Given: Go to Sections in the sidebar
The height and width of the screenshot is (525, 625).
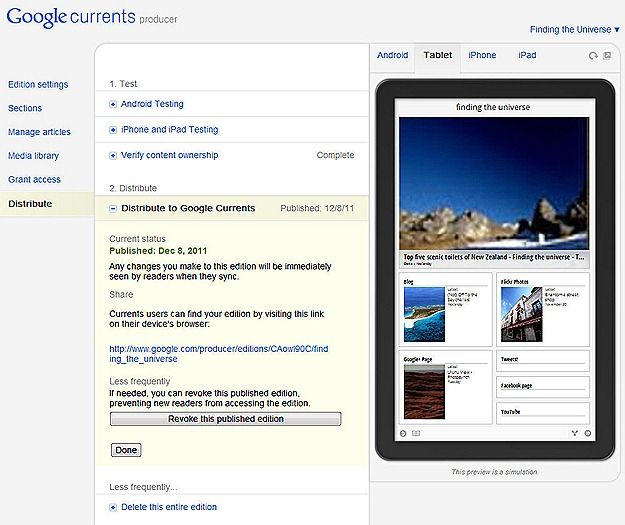Looking at the screenshot, I should 25,108.
